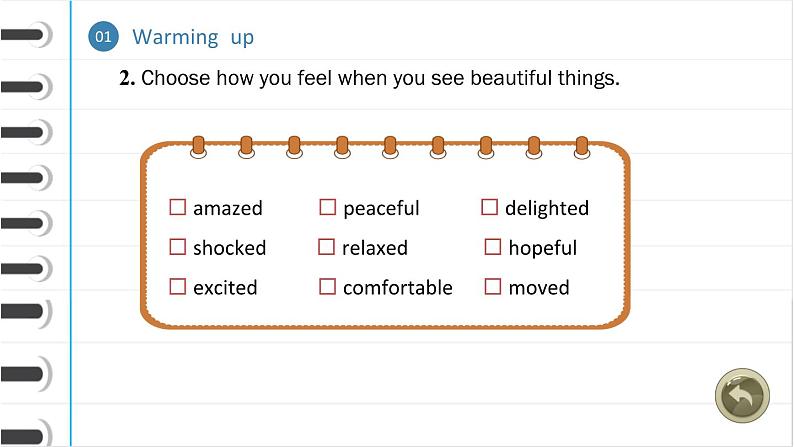Image resolution: width=794 pixels, height=447 pixels.
Task: Click the word excited
Action: pos(225,288)
